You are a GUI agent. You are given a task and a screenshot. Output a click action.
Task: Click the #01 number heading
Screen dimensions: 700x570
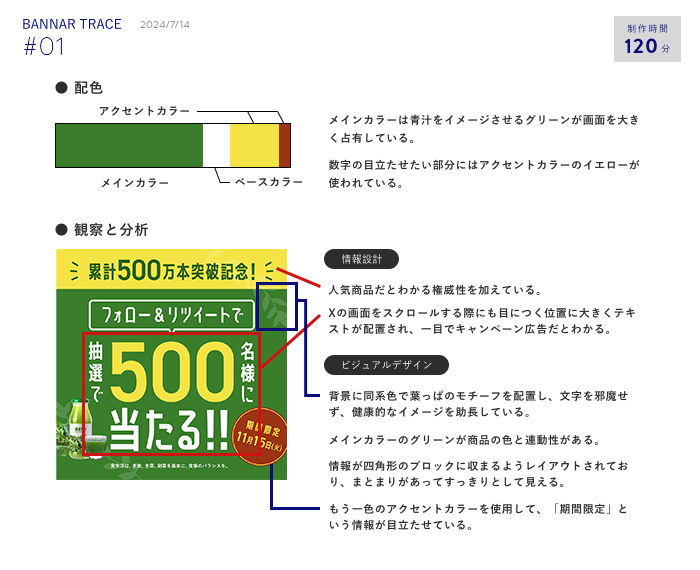[44, 47]
